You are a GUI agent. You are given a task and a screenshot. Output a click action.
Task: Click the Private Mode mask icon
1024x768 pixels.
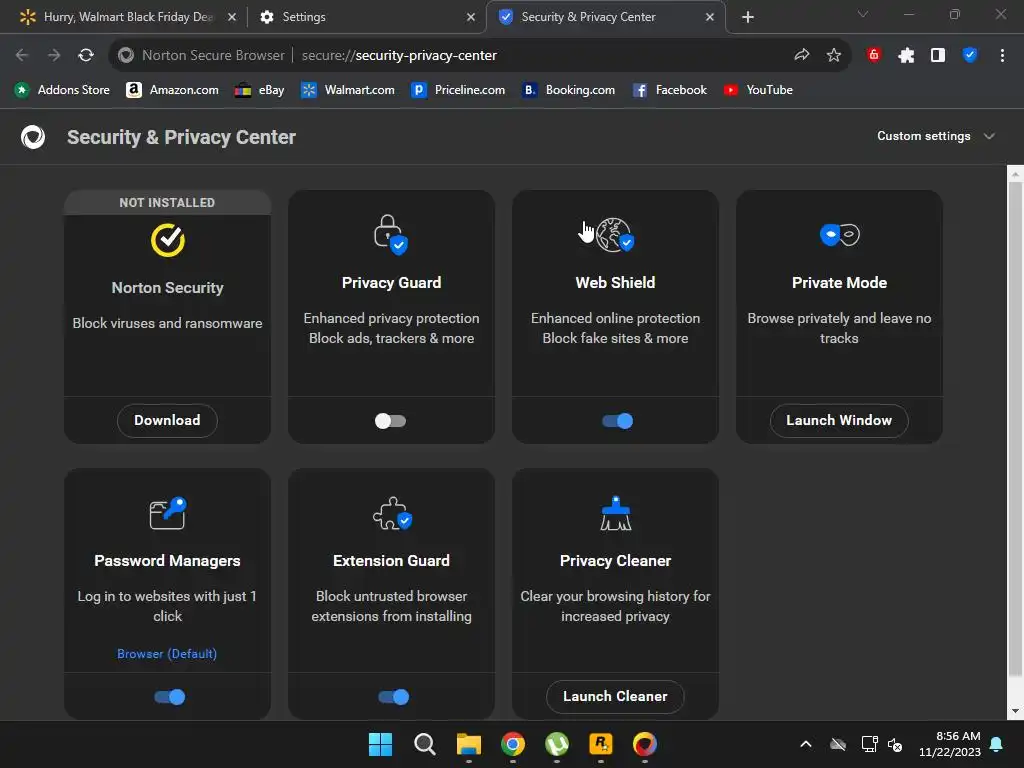click(x=839, y=234)
